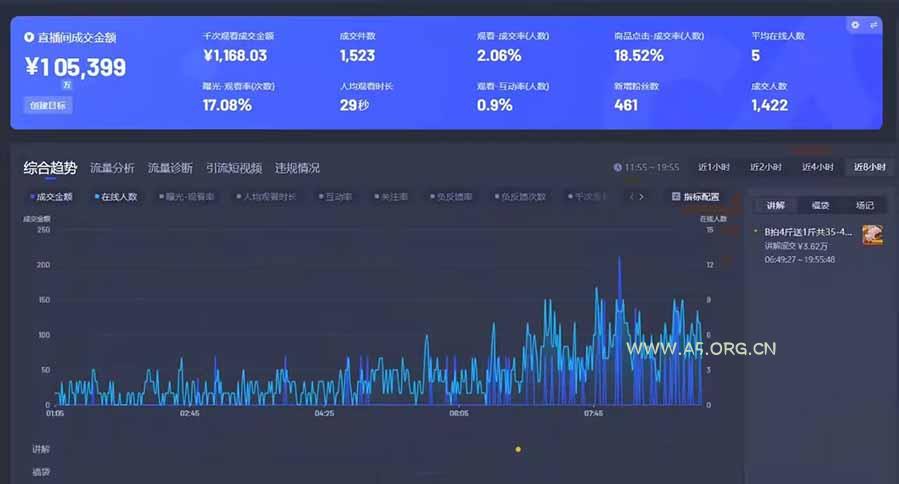Open the 违规情况 tab
Viewport: 899px width, 484px height.
(297, 168)
